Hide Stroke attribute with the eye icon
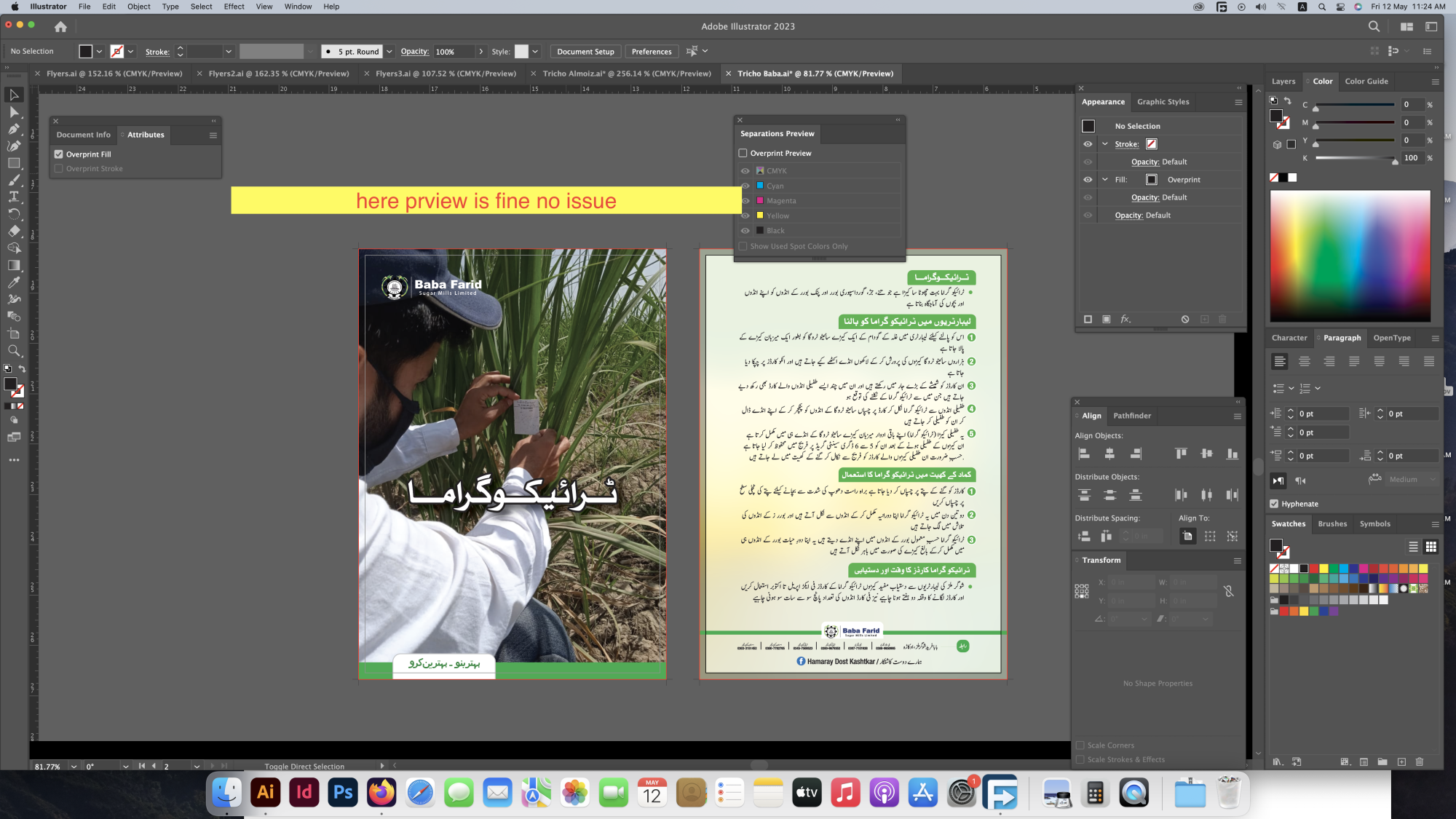The image size is (1456, 819). 1088,144
